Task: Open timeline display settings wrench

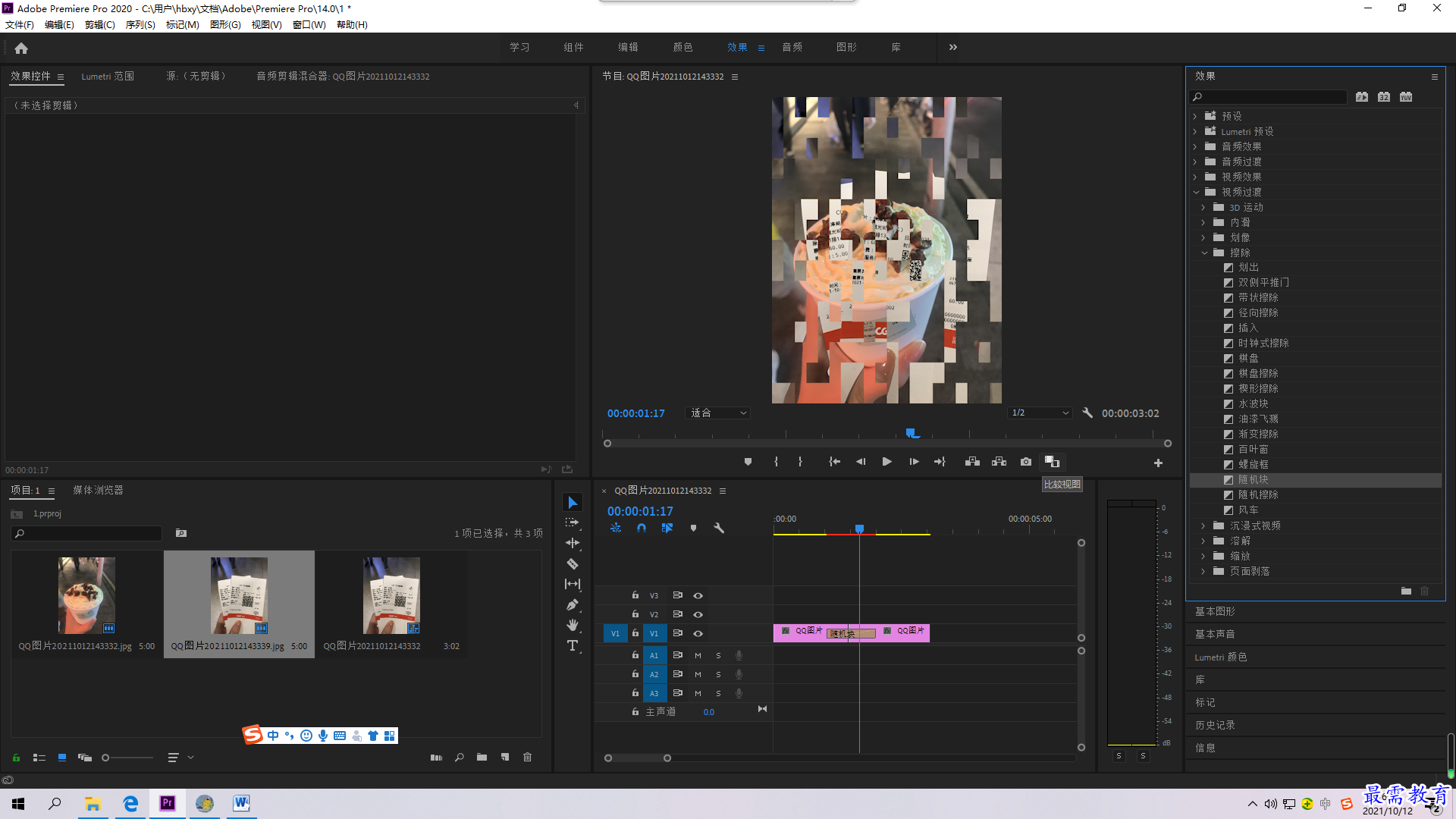Action: [719, 528]
